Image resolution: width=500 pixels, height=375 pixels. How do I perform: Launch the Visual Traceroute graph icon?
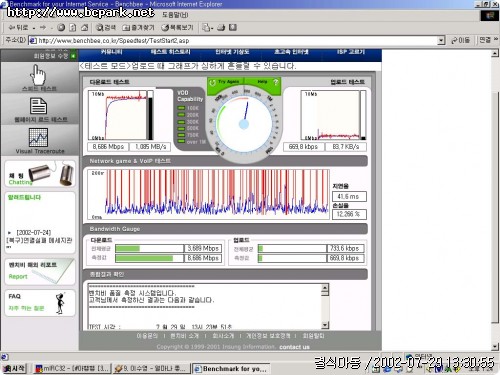38,137
